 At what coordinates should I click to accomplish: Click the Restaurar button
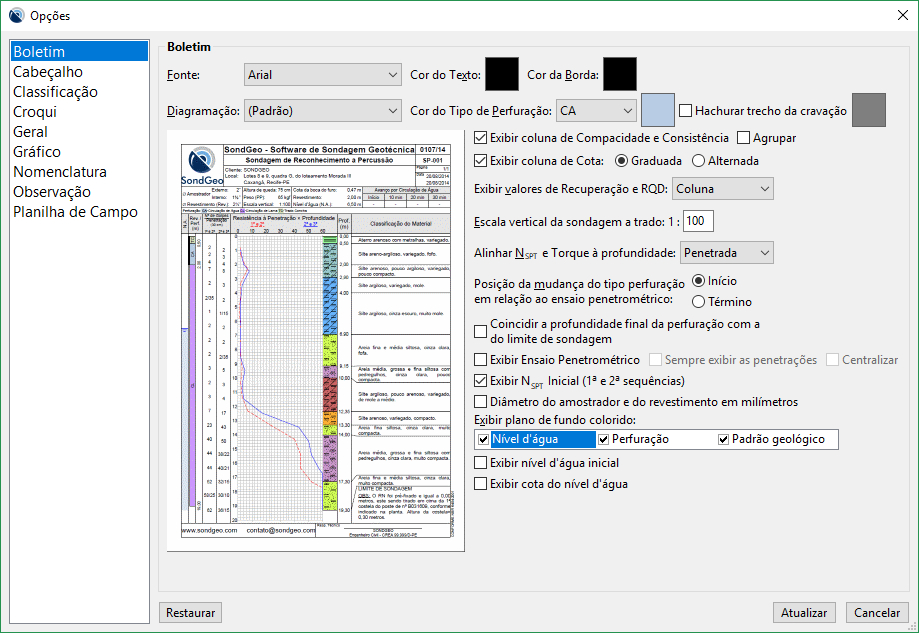point(190,612)
